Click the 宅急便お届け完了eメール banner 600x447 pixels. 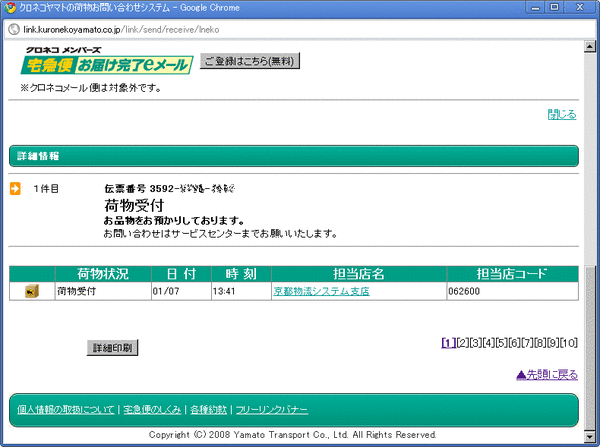[107, 65]
